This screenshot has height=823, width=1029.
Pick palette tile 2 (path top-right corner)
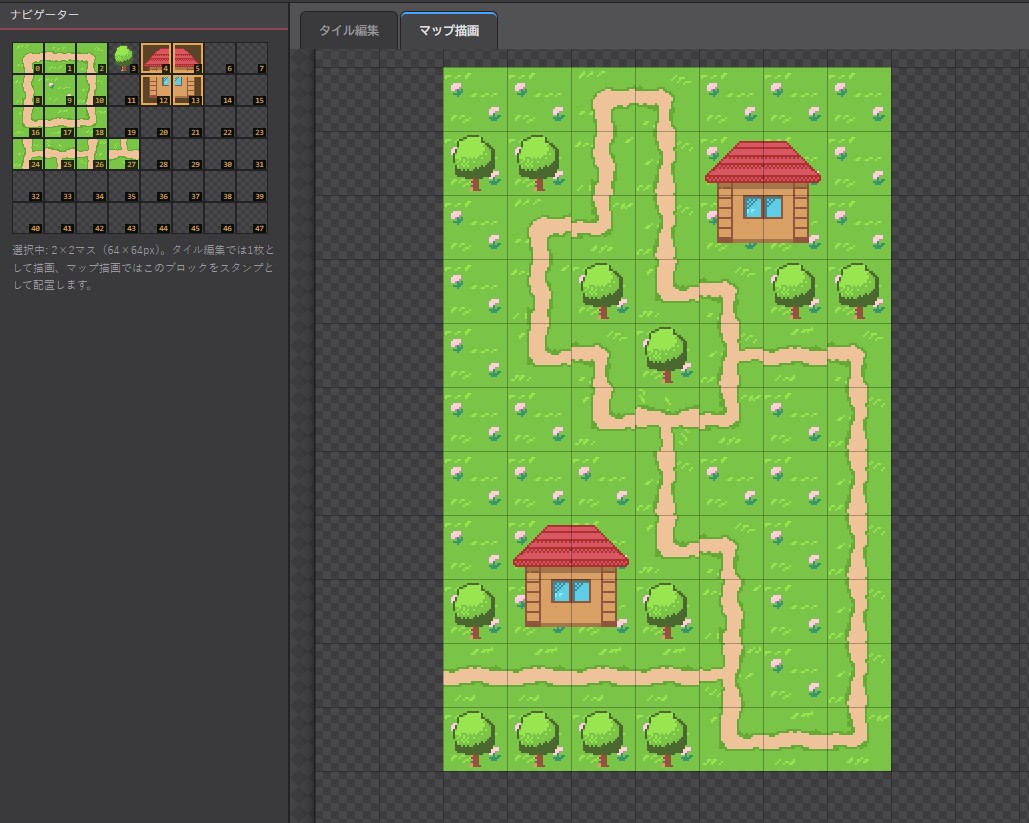(92, 58)
